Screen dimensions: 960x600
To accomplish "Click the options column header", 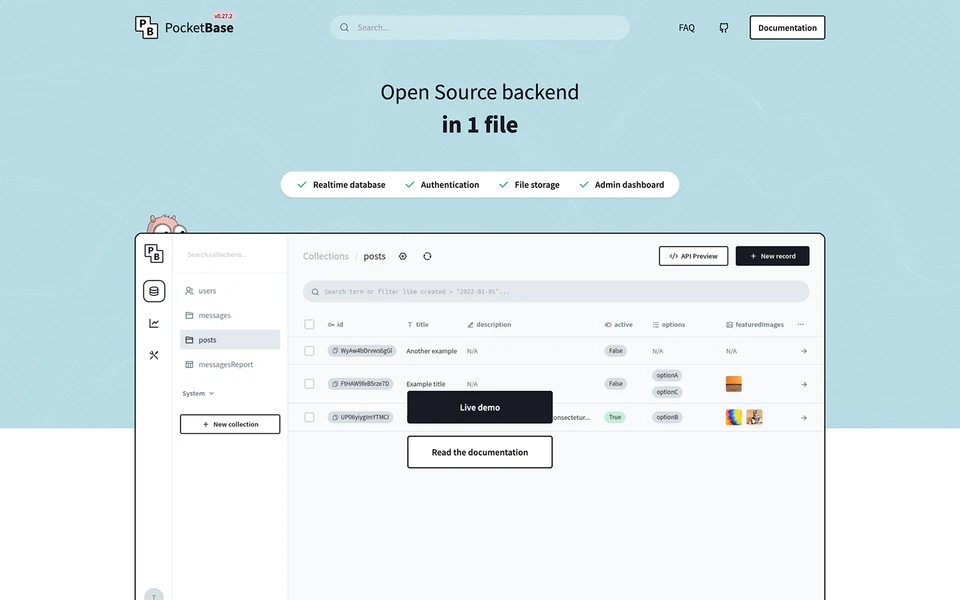I will (x=669, y=324).
